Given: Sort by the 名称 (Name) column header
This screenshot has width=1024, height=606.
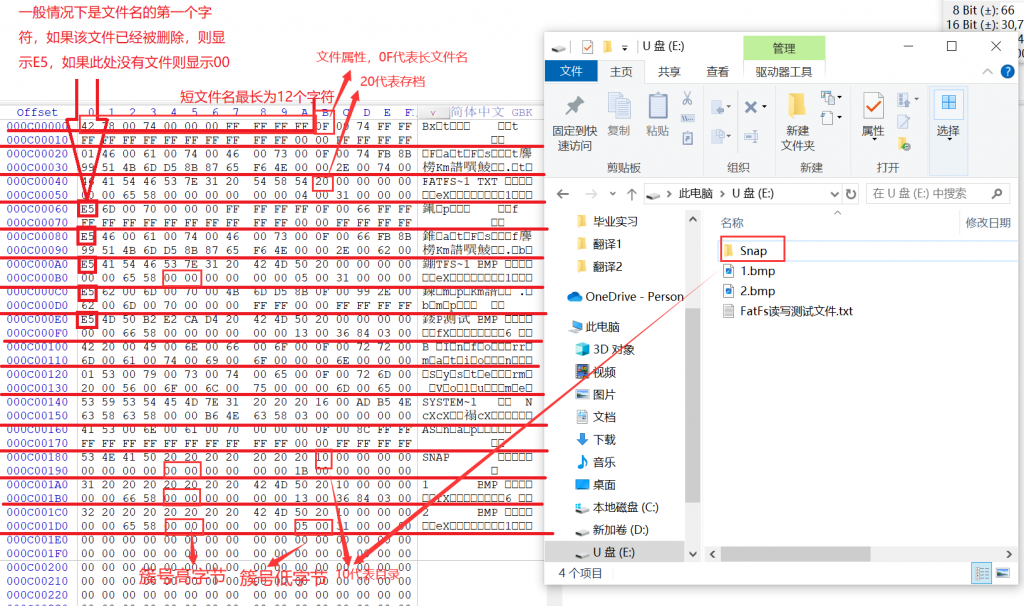Looking at the screenshot, I should coord(732,223).
